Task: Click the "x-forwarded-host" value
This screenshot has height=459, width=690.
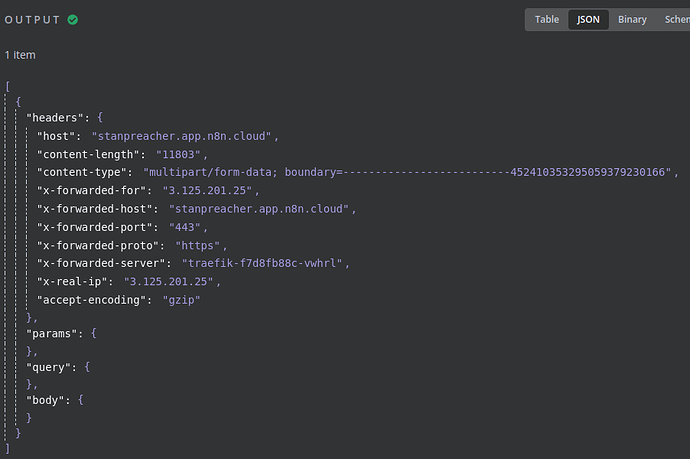Action: (258, 208)
